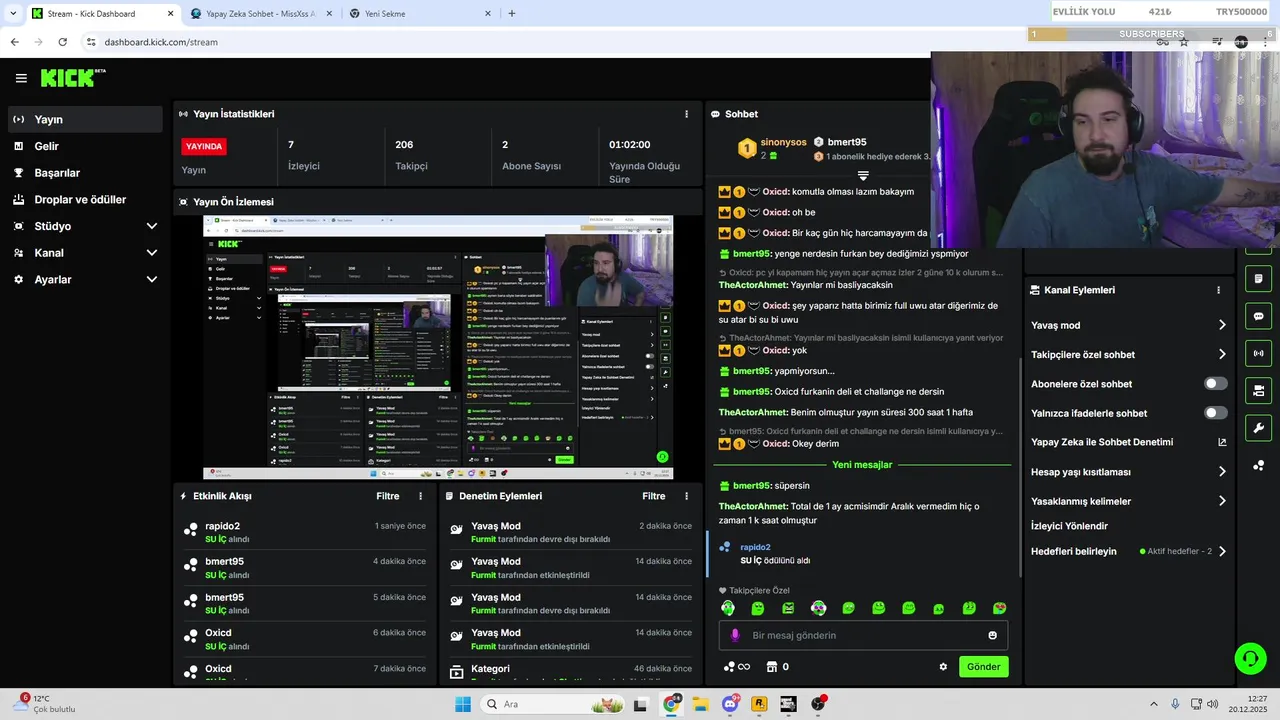The image size is (1280, 720).
Task: Click the notes panel icon in right rail
Action: click(x=1258, y=279)
